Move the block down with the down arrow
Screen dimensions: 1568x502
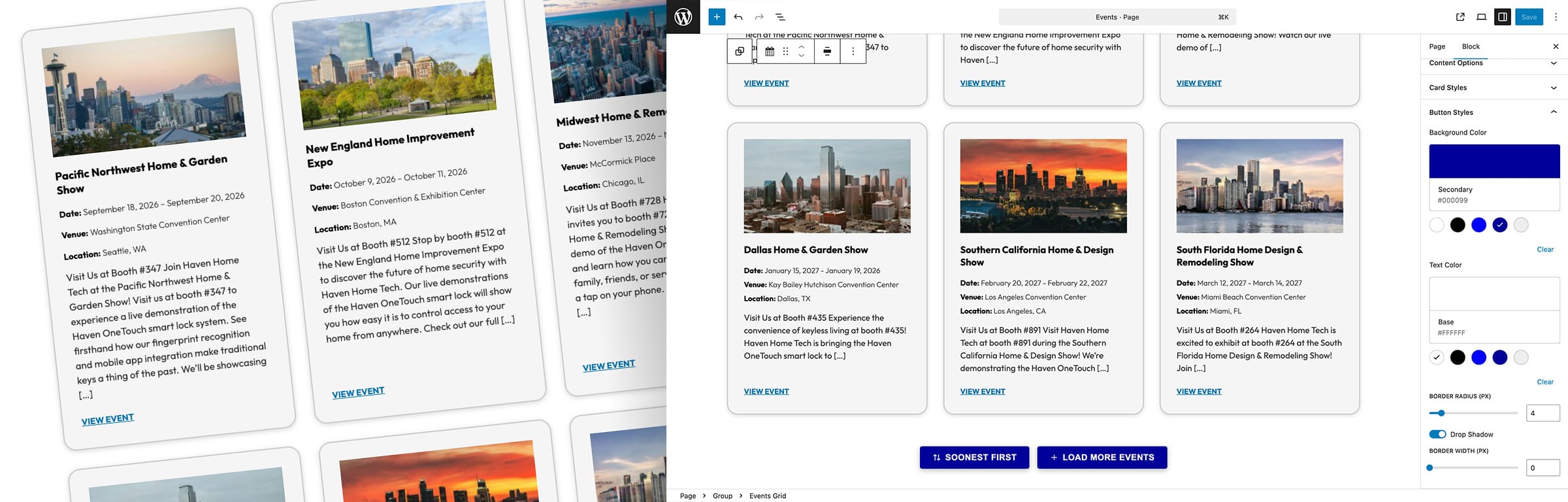(802, 56)
